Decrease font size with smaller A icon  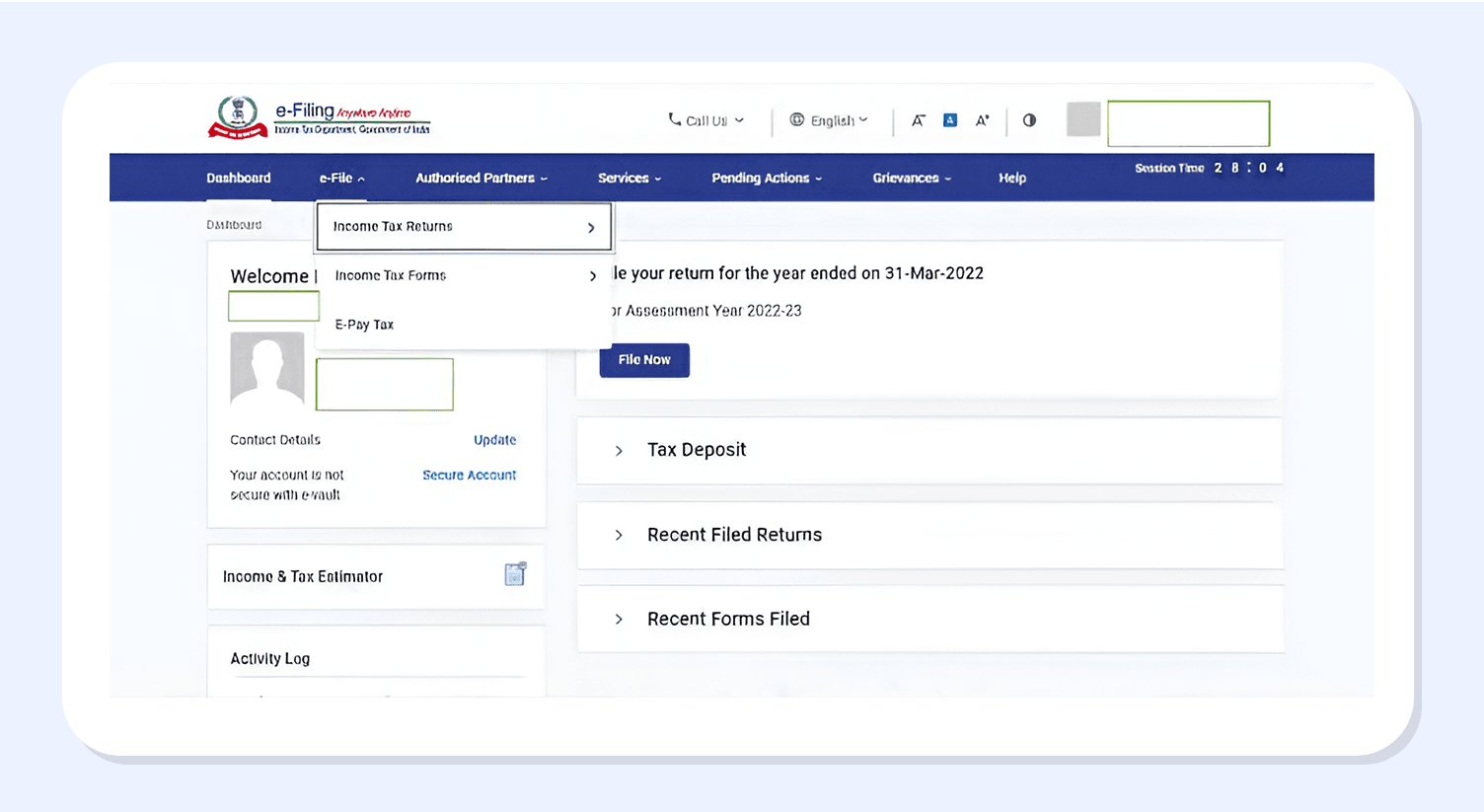pyautogui.click(x=918, y=120)
